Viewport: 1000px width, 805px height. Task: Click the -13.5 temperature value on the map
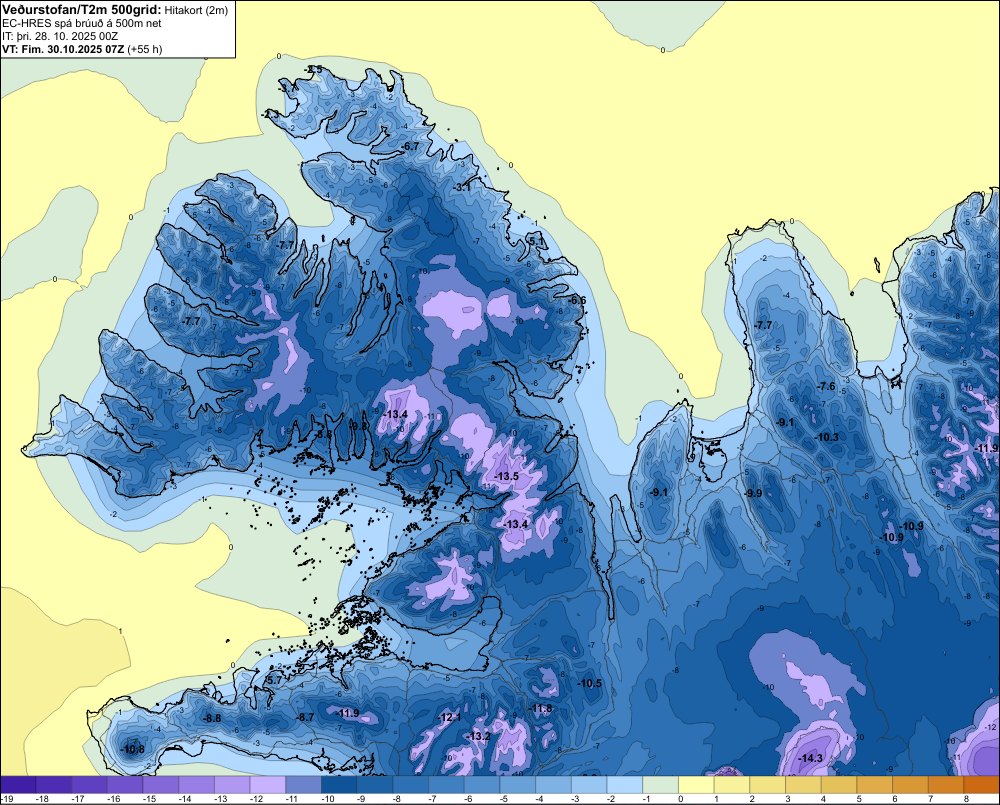point(507,476)
